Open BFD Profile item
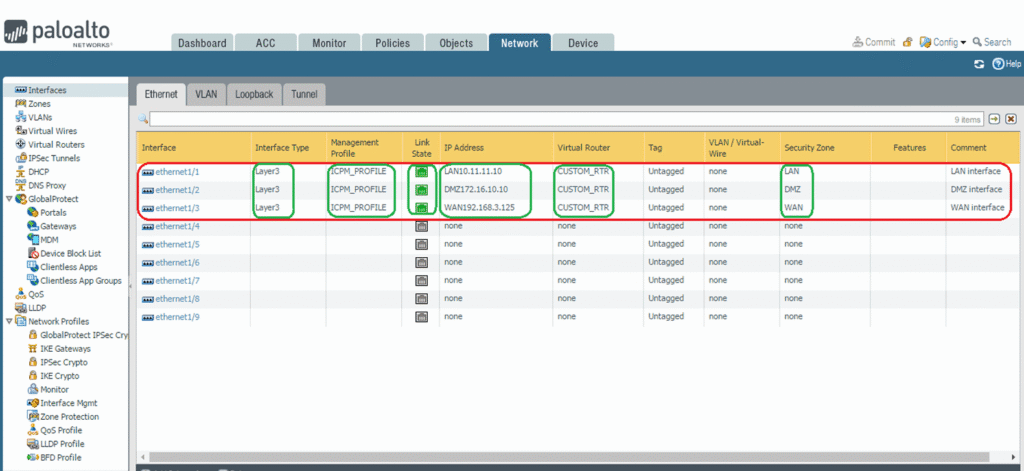1024x471 pixels. click(61, 457)
